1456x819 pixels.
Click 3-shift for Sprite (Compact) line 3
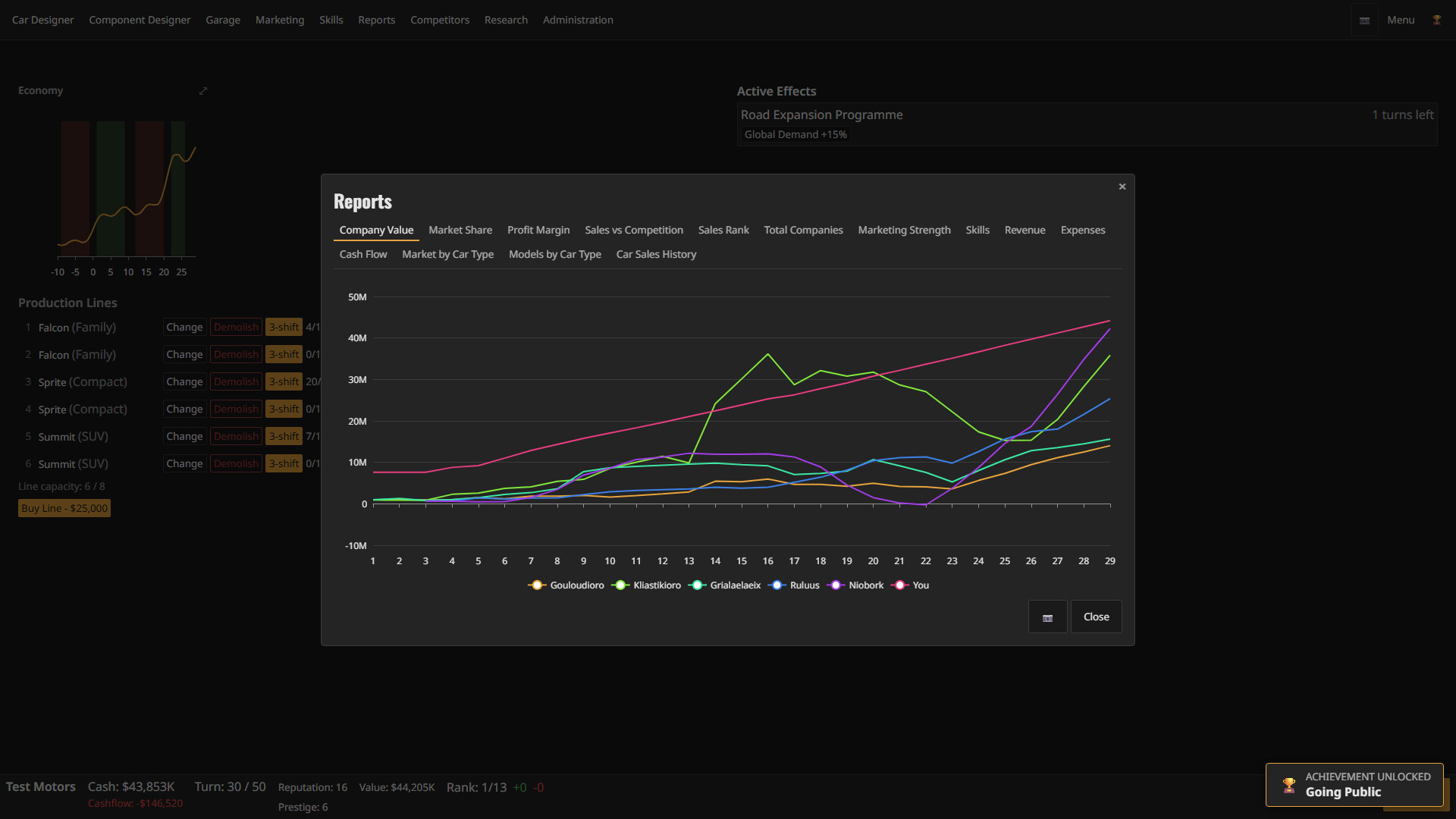pyautogui.click(x=284, y=381)
